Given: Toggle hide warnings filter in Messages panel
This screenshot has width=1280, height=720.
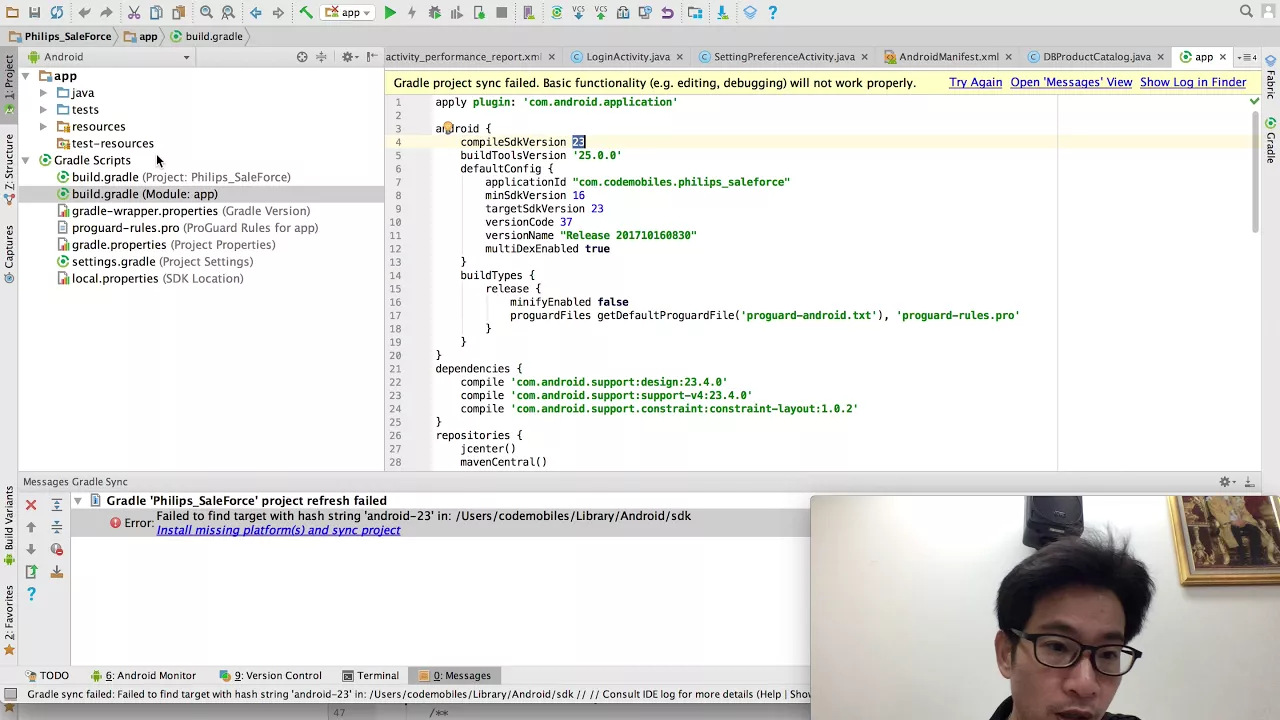Looking at the screenshot, I should 56,549.
